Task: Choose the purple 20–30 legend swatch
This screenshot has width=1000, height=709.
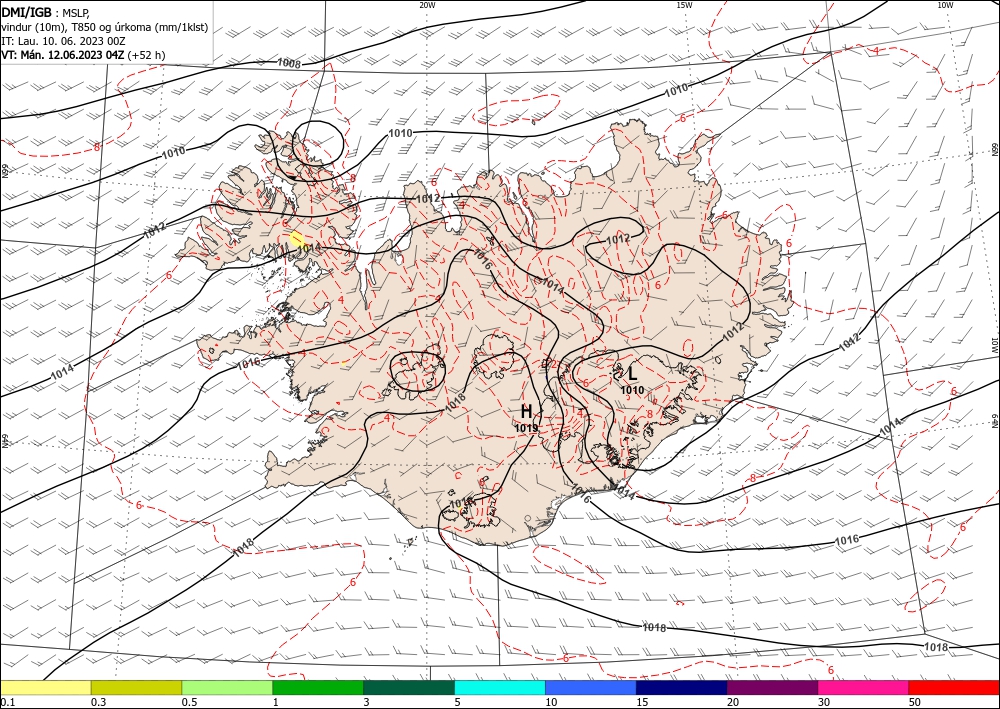Action: click(772, 687)
